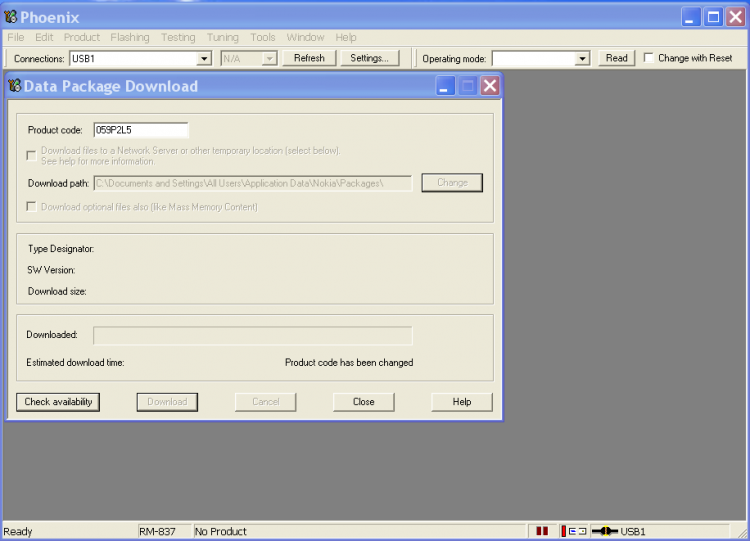Click 'Product code has been changed' message
This screenshot has width=750, height=541.
pyautogui.click(x=349, y=363)
